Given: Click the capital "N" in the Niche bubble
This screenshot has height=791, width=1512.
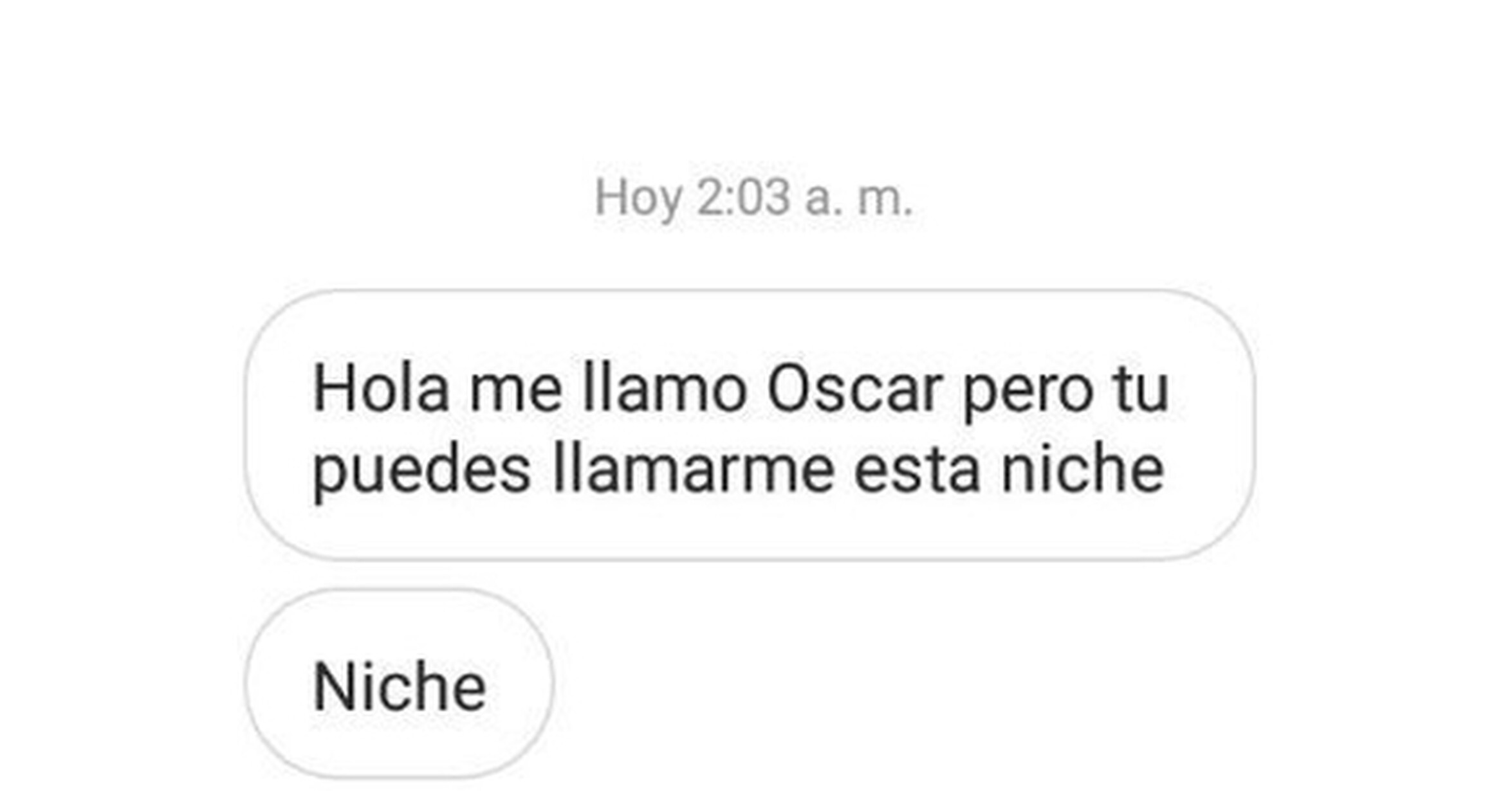Looking at the screenshot, I should point(334,687).
